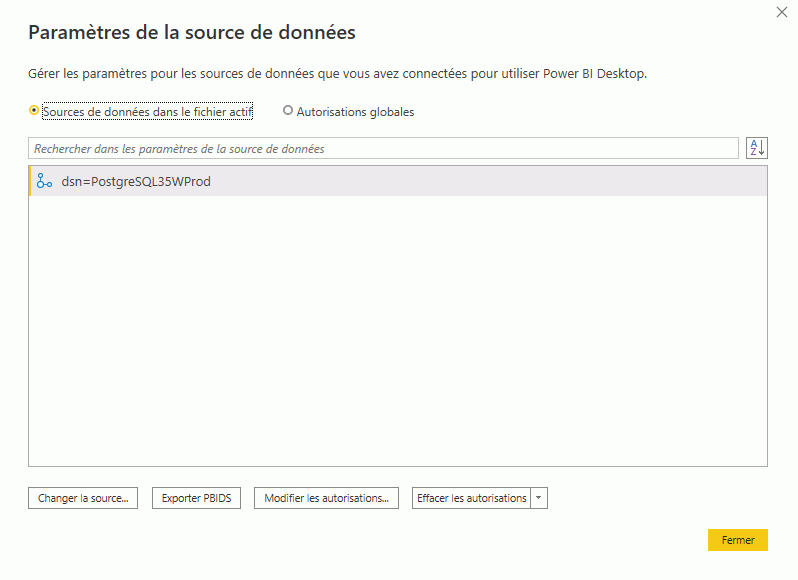798x580 pixels.
Task: Select the "Autorisations globales" radio button
Action: pyautogui.click(x=288, y=110)
